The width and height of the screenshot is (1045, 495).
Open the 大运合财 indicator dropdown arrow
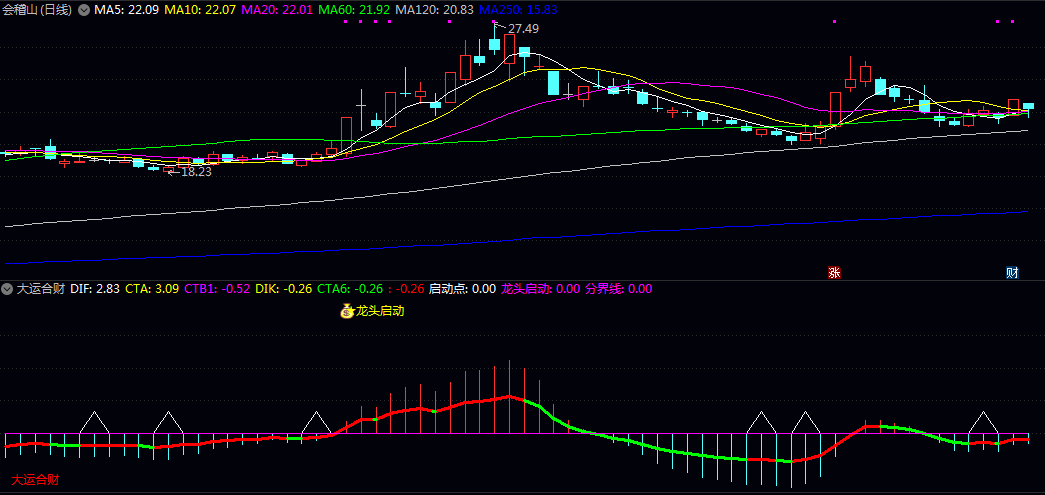pos(8,289)
